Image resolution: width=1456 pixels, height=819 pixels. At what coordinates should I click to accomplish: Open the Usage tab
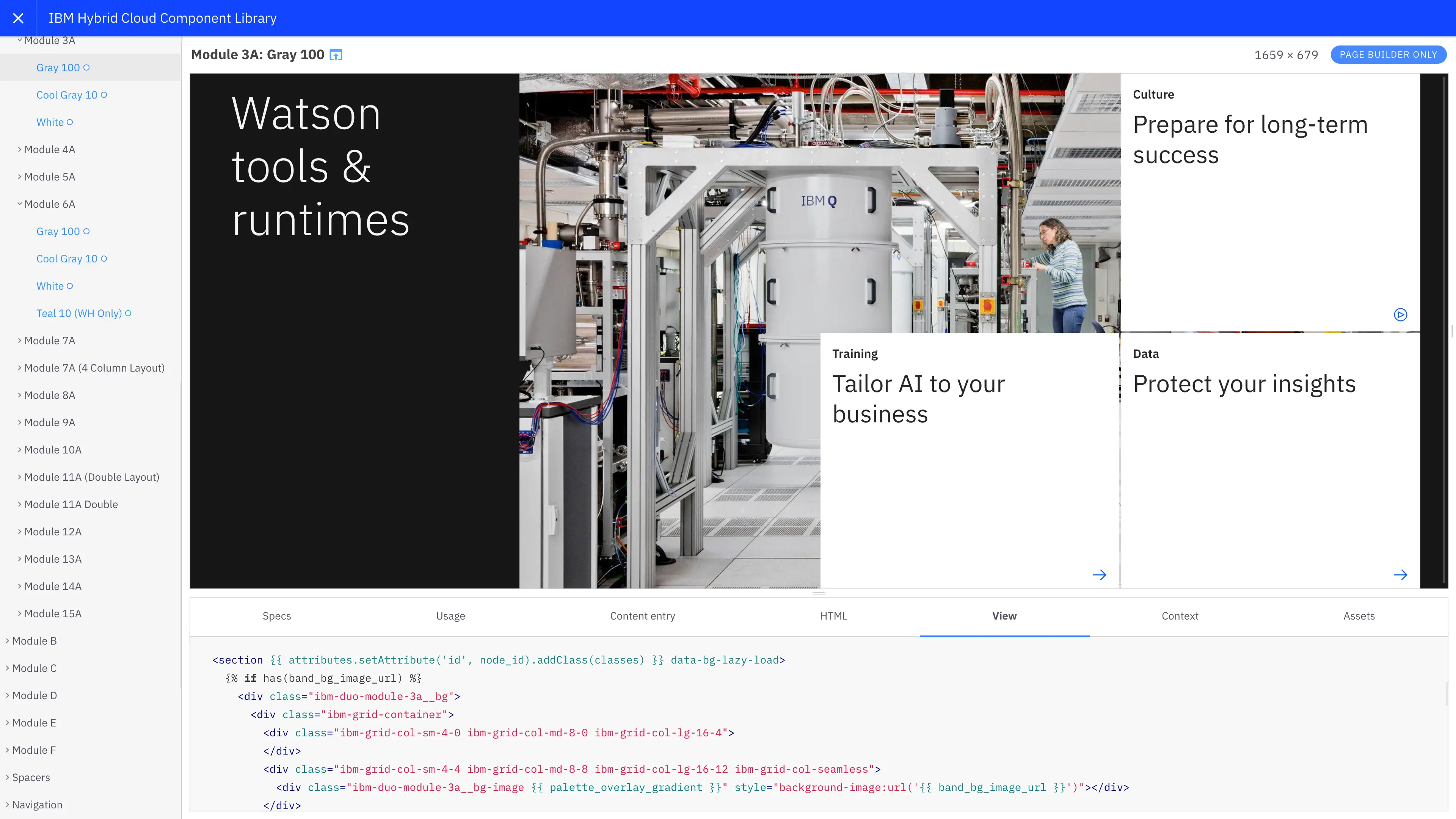[x=450, y=616]
